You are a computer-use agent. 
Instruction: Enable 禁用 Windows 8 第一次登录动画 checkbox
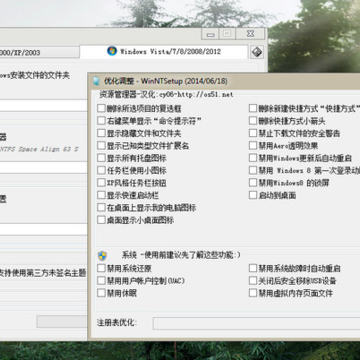click(253, 171)
